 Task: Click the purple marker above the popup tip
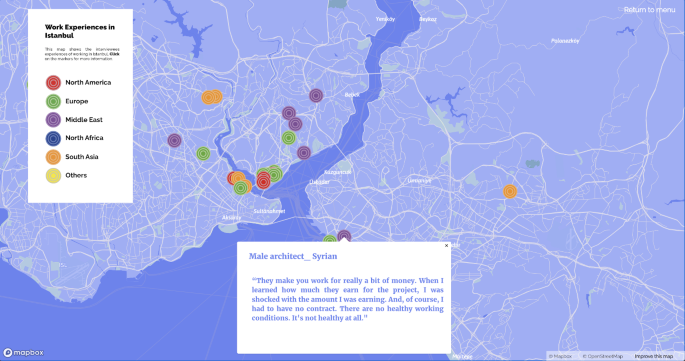tap(344, 236)
